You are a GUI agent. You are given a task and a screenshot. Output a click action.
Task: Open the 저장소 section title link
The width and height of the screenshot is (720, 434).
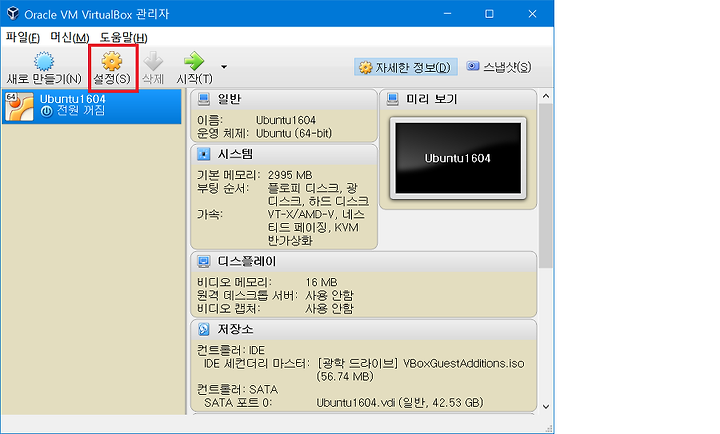pos(235,329)
